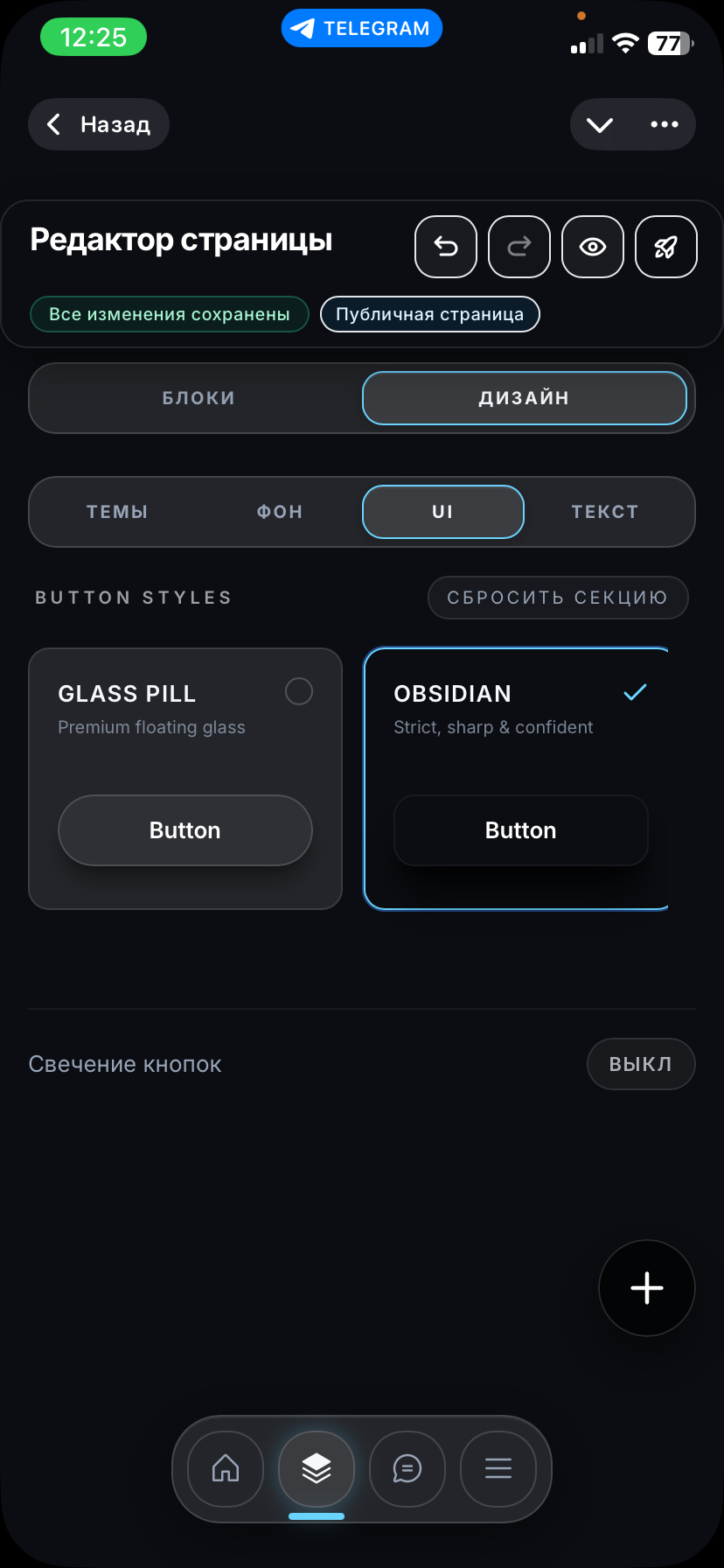The height and width of the screenshot is (1568, 724).
Task: Open the chat bubble icon in bottom bar
Action: [407, 1469]
